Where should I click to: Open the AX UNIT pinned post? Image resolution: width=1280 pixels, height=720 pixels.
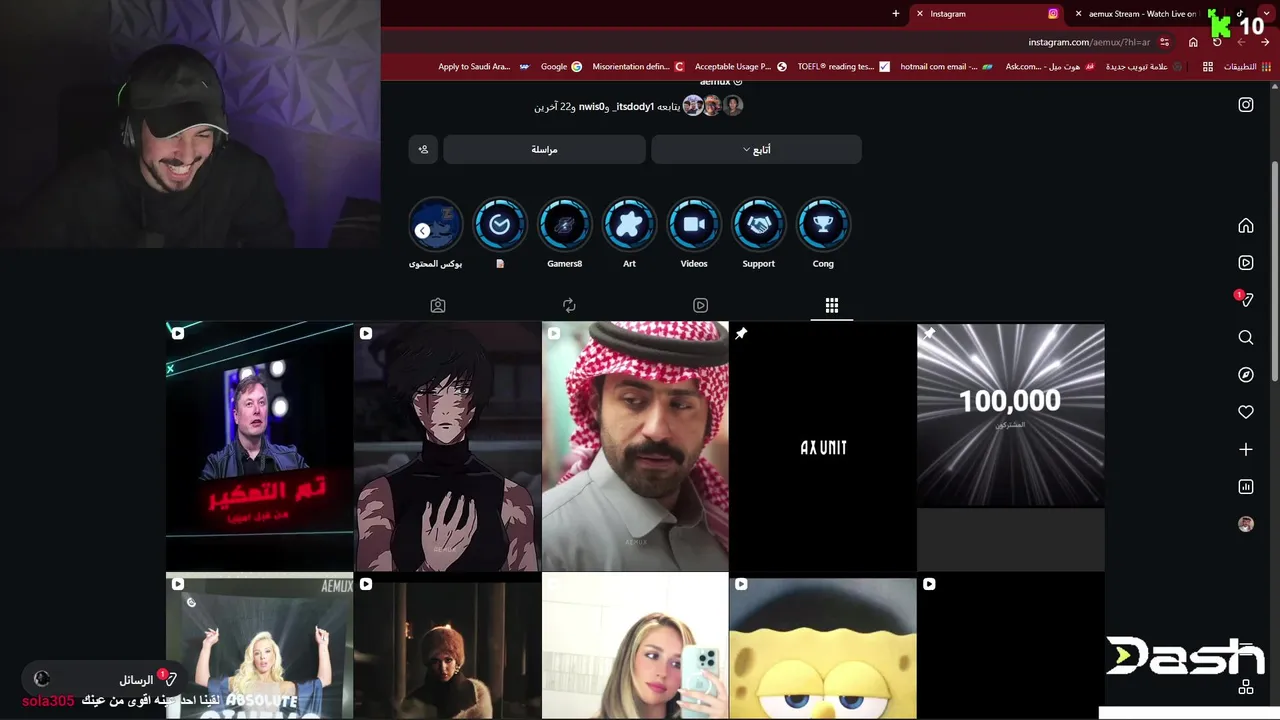[823, 446]
